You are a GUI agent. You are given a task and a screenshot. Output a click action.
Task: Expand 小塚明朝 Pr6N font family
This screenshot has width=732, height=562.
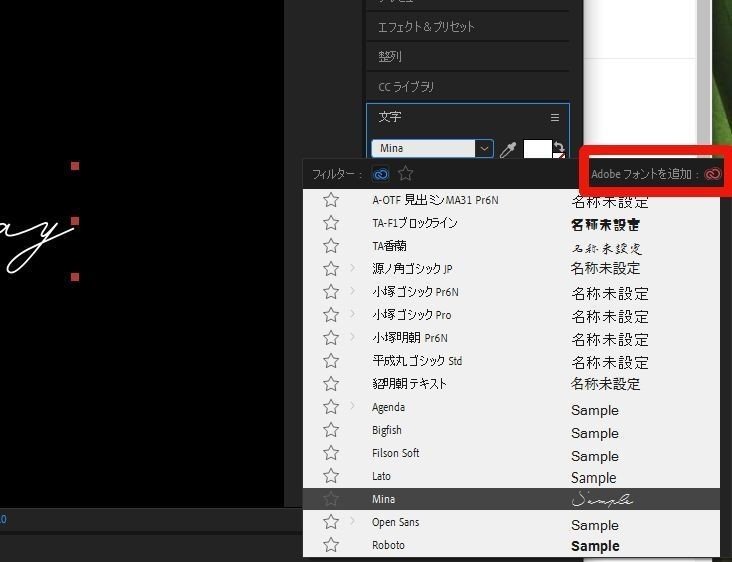(x=352, y=337)
